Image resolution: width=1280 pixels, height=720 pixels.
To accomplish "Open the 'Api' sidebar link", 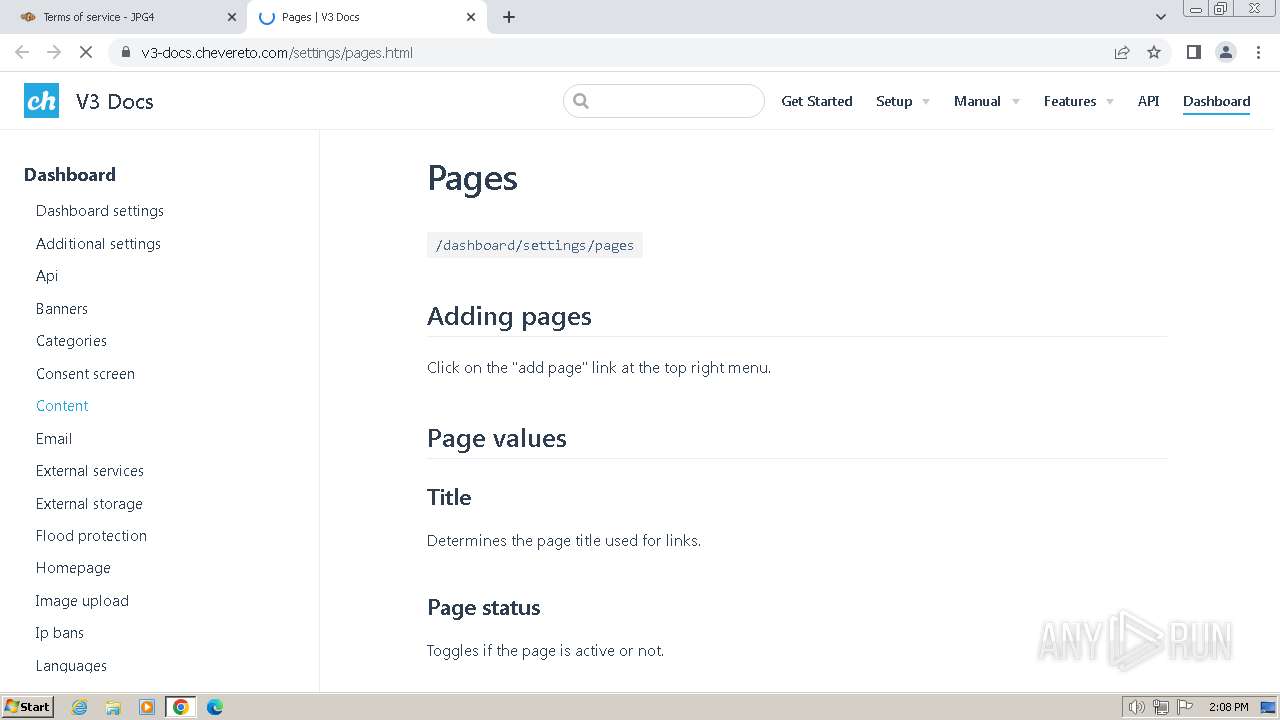I will (x=47, y=276).
